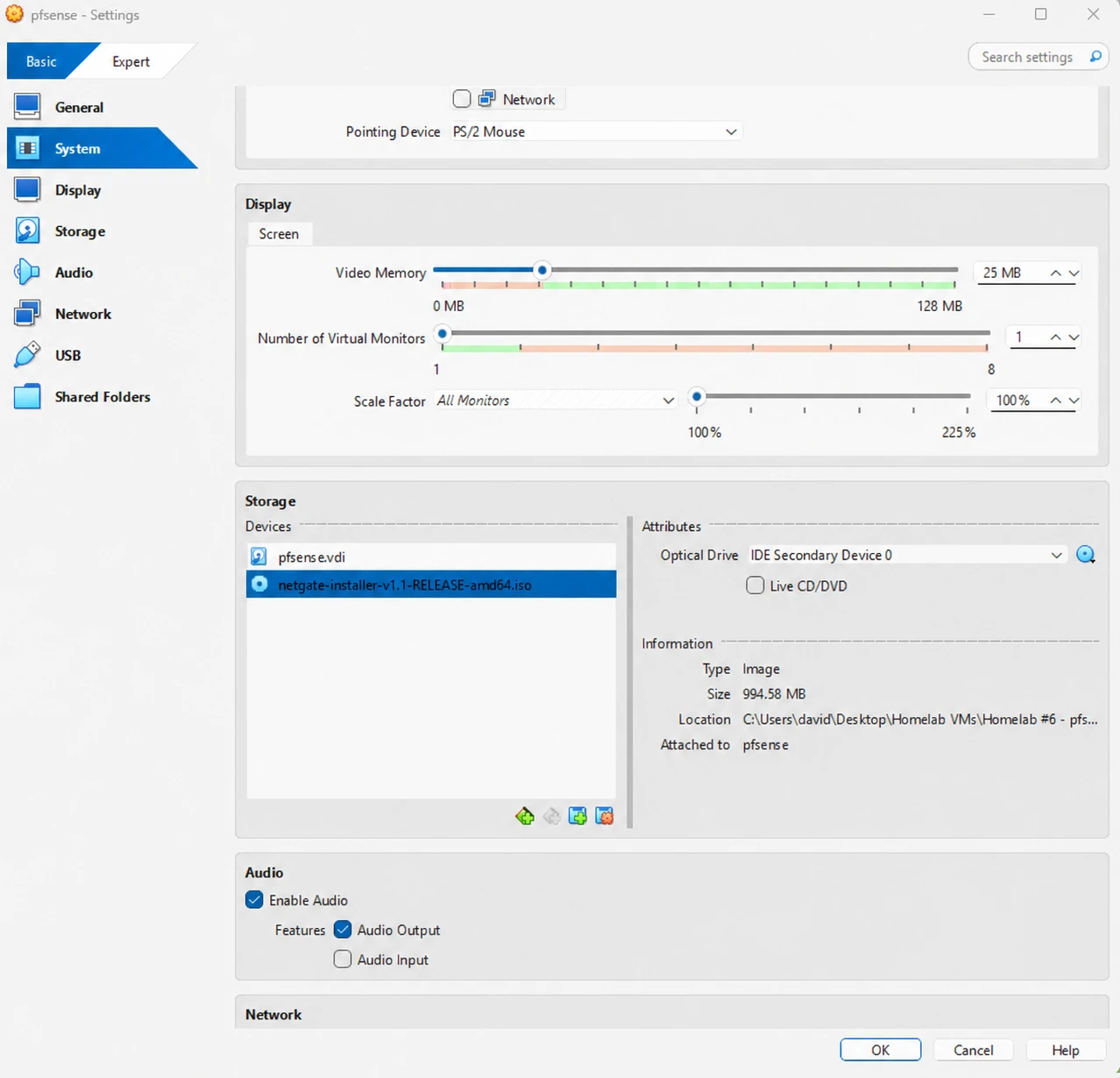The height and width of the screenshot is (1078, 1120).
Task: Decrease scale factor percentage down arrow
Action: [x=1074, y=401]
